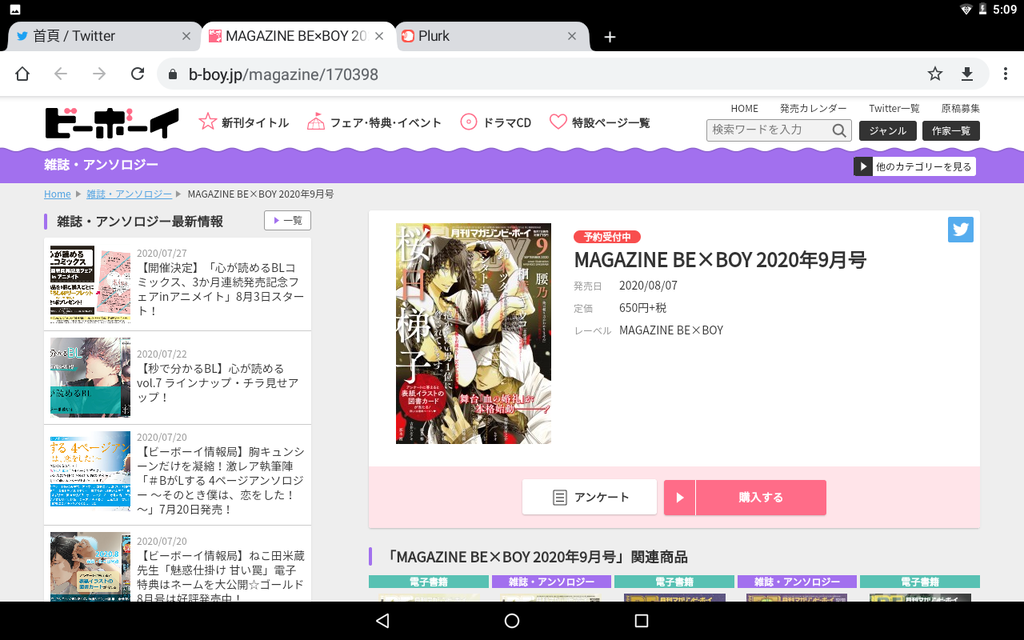
Task: Open a new tab with plus icon
Action: click(610, 37)
